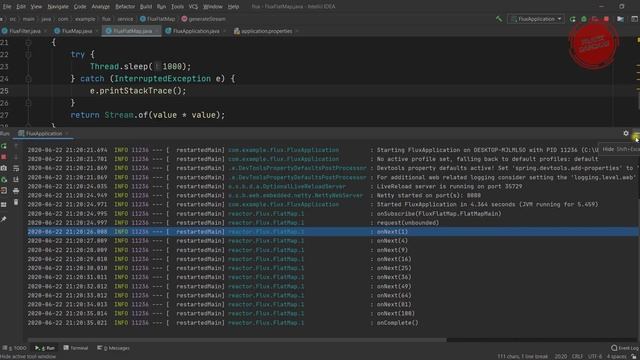This screenshot has width=640, height=360.
Task: Open Run panel settings gear
Action: [626, 133]
